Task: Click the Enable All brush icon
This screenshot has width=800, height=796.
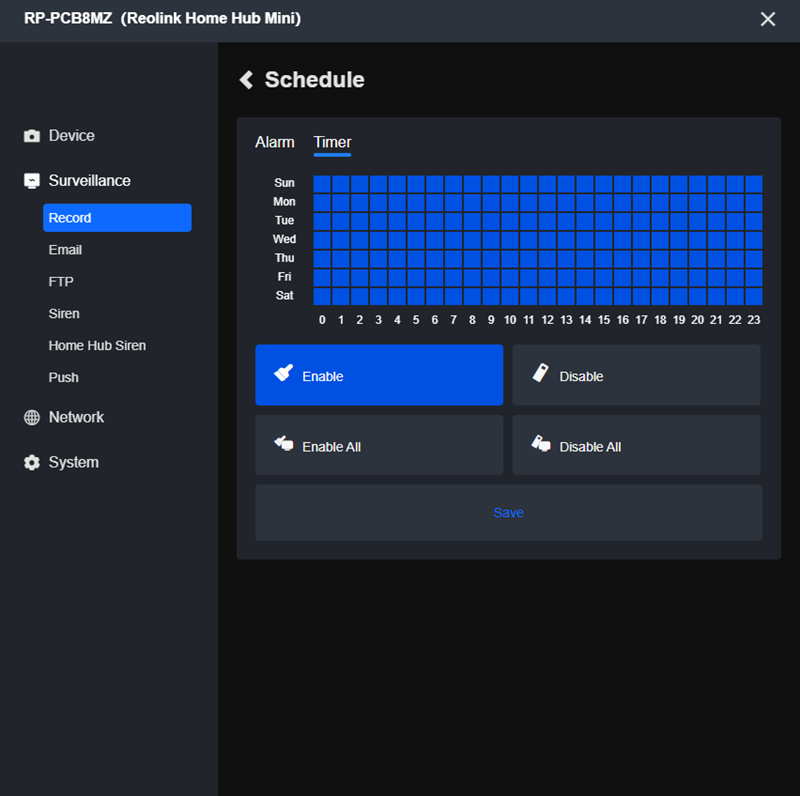Action: [284, 443]
